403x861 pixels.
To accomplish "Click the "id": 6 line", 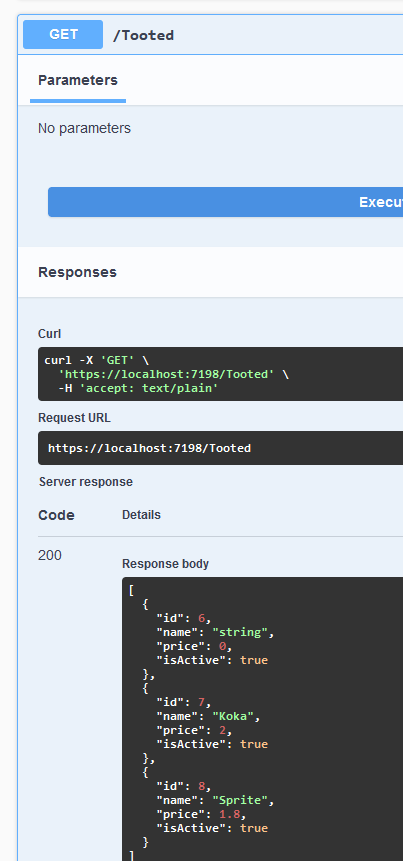I will pyautogui.click(x=183, y=618).
